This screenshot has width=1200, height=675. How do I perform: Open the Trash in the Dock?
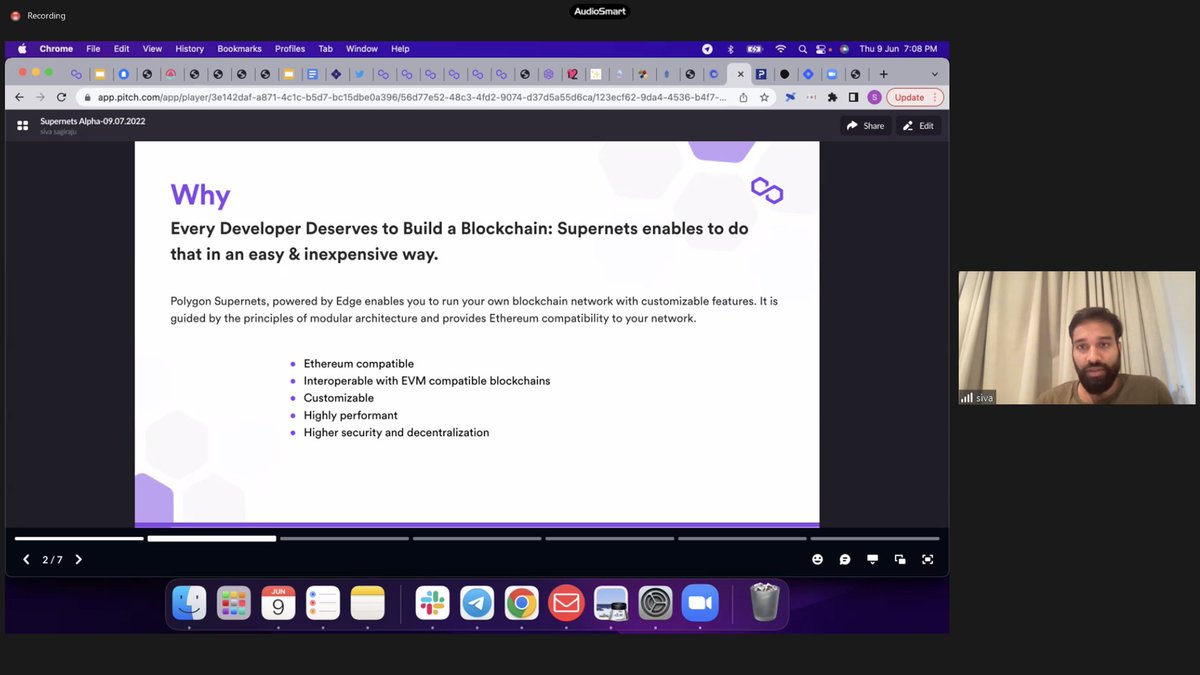[x=764, y=603]
